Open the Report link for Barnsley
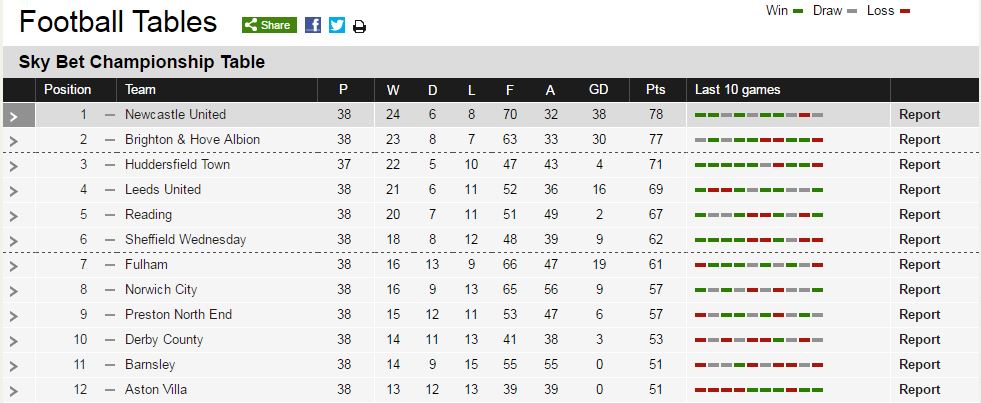981x403 pixels. click(919, 365)
